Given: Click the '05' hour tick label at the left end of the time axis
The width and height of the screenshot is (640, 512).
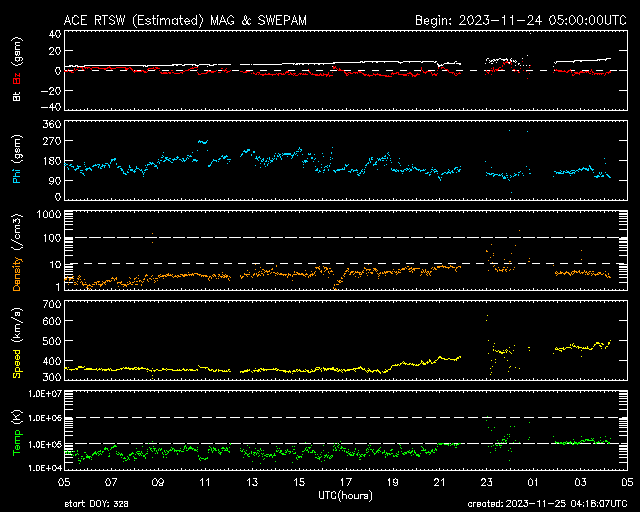Looking at the screenshot, I should click(x=64, y=483).
